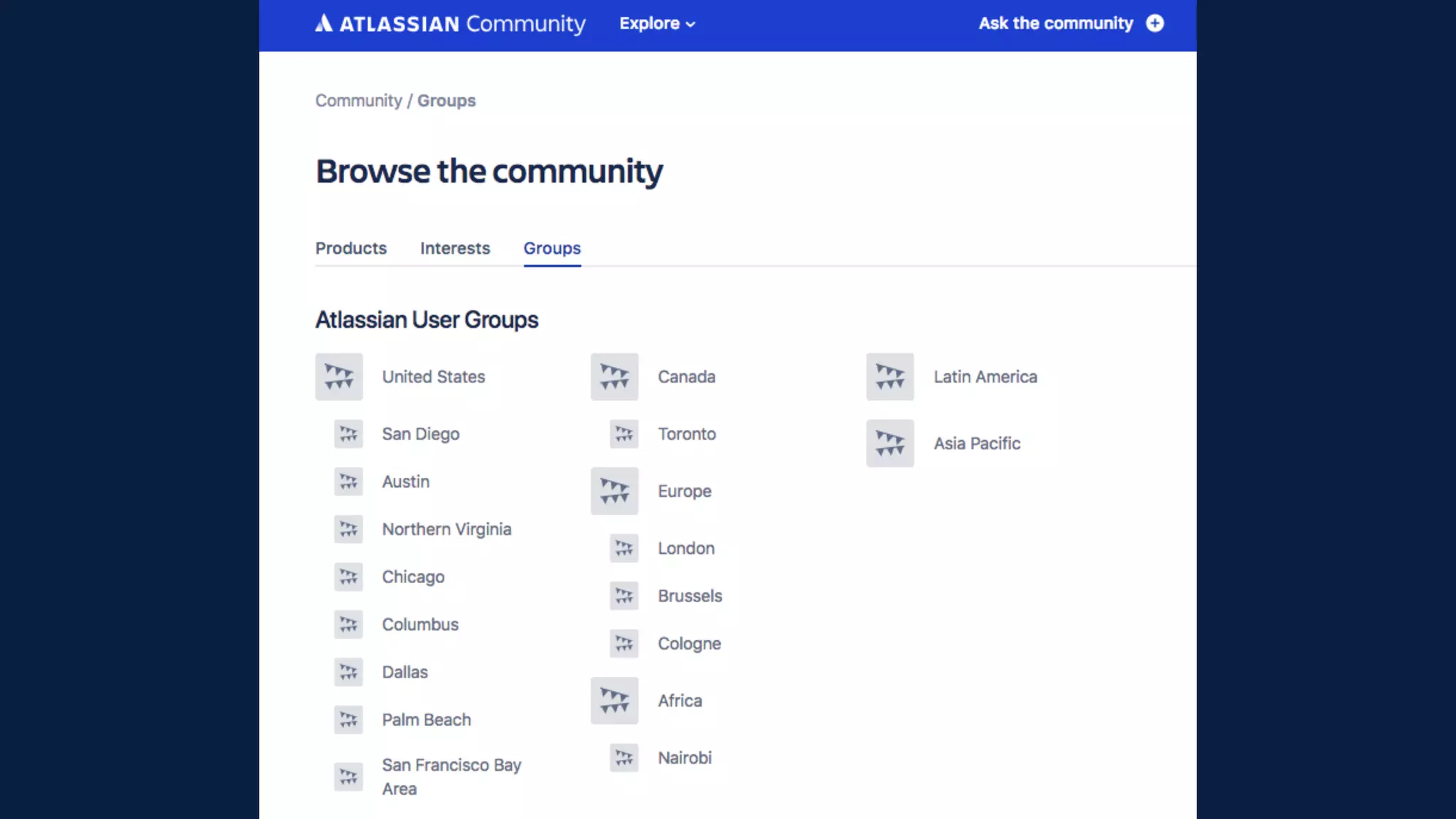The width and height of the screenshot is (1456, 819).
Task: Open the Community breadcrumb link
Action: (358, 101)
